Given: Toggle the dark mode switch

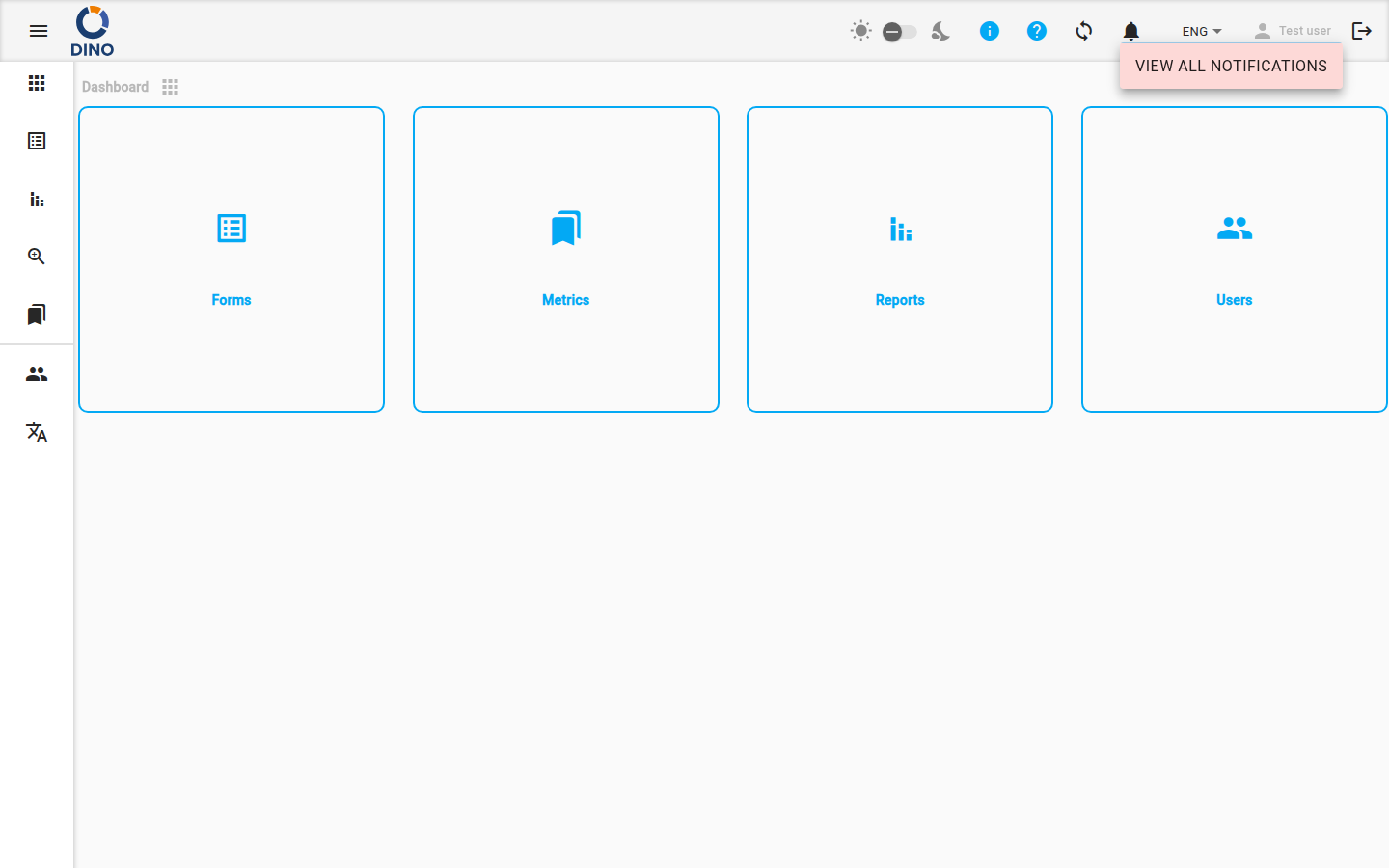Looking at the screenshot, I should pyautogui.click(x=899, y=32).
